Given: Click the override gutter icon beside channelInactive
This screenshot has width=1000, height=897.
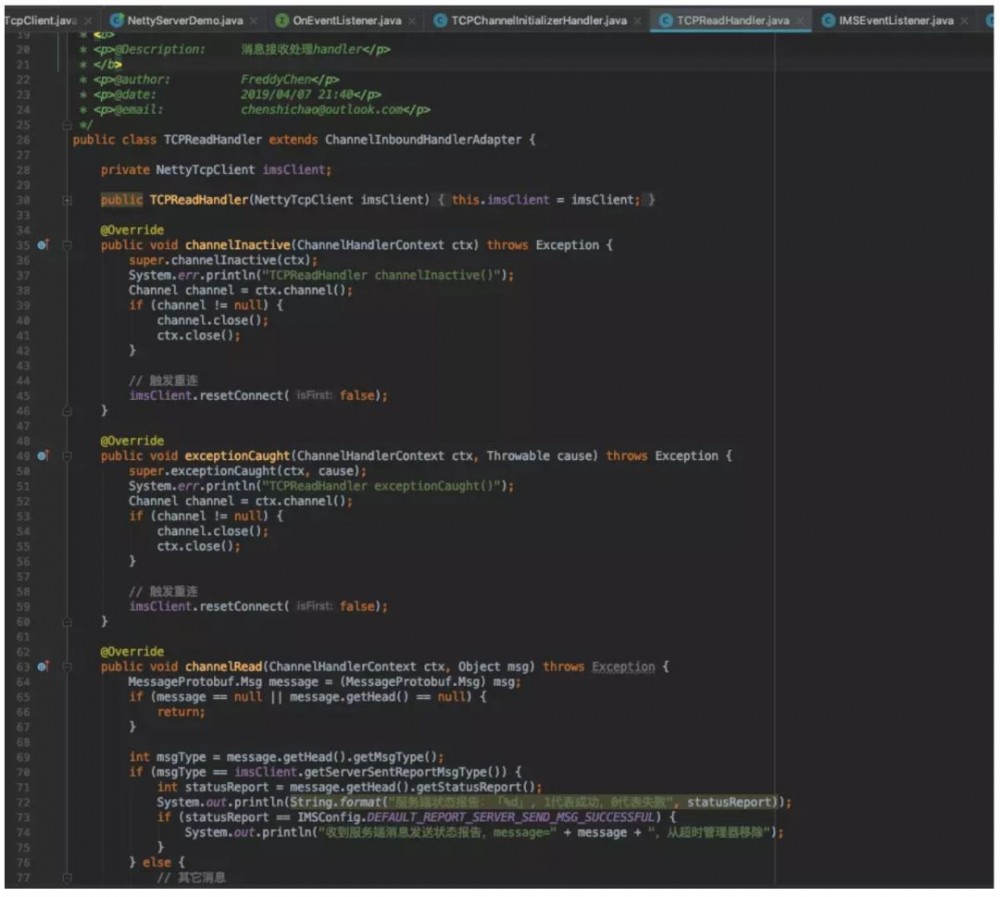Looking at the screenshot, I should point(43,245).
